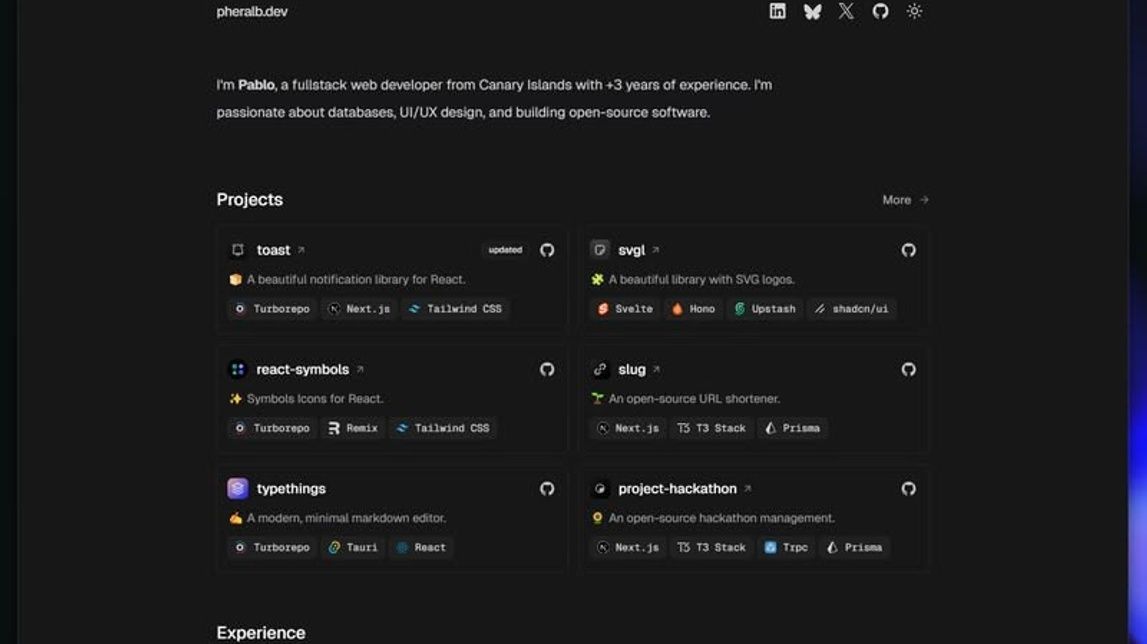
Task: Click the Prisma tag on slug
Action: 793,428
